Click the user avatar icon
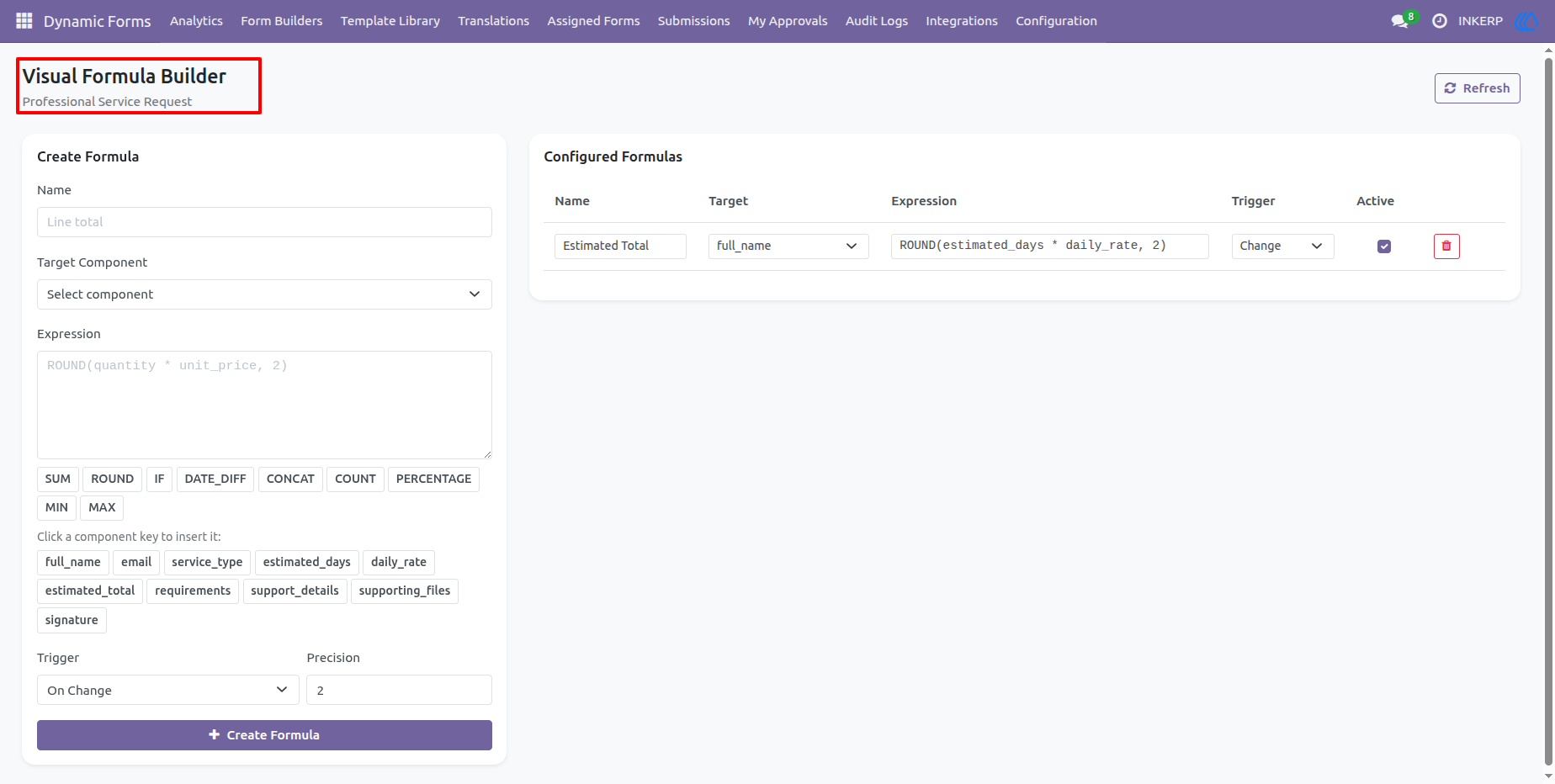This screenshot has height=784, width=1555. 1526,21
